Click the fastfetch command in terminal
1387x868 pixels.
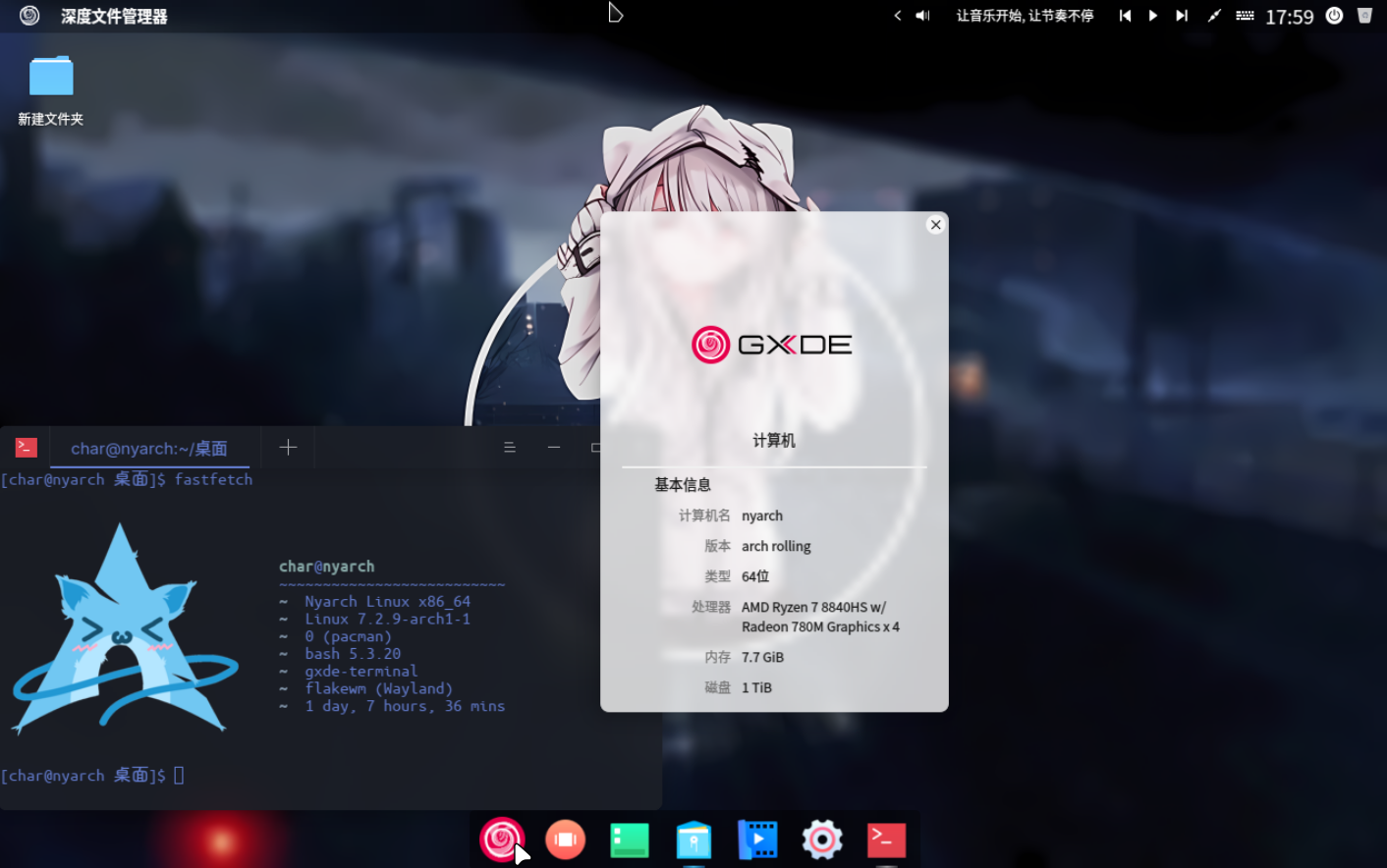click(213, 480)
